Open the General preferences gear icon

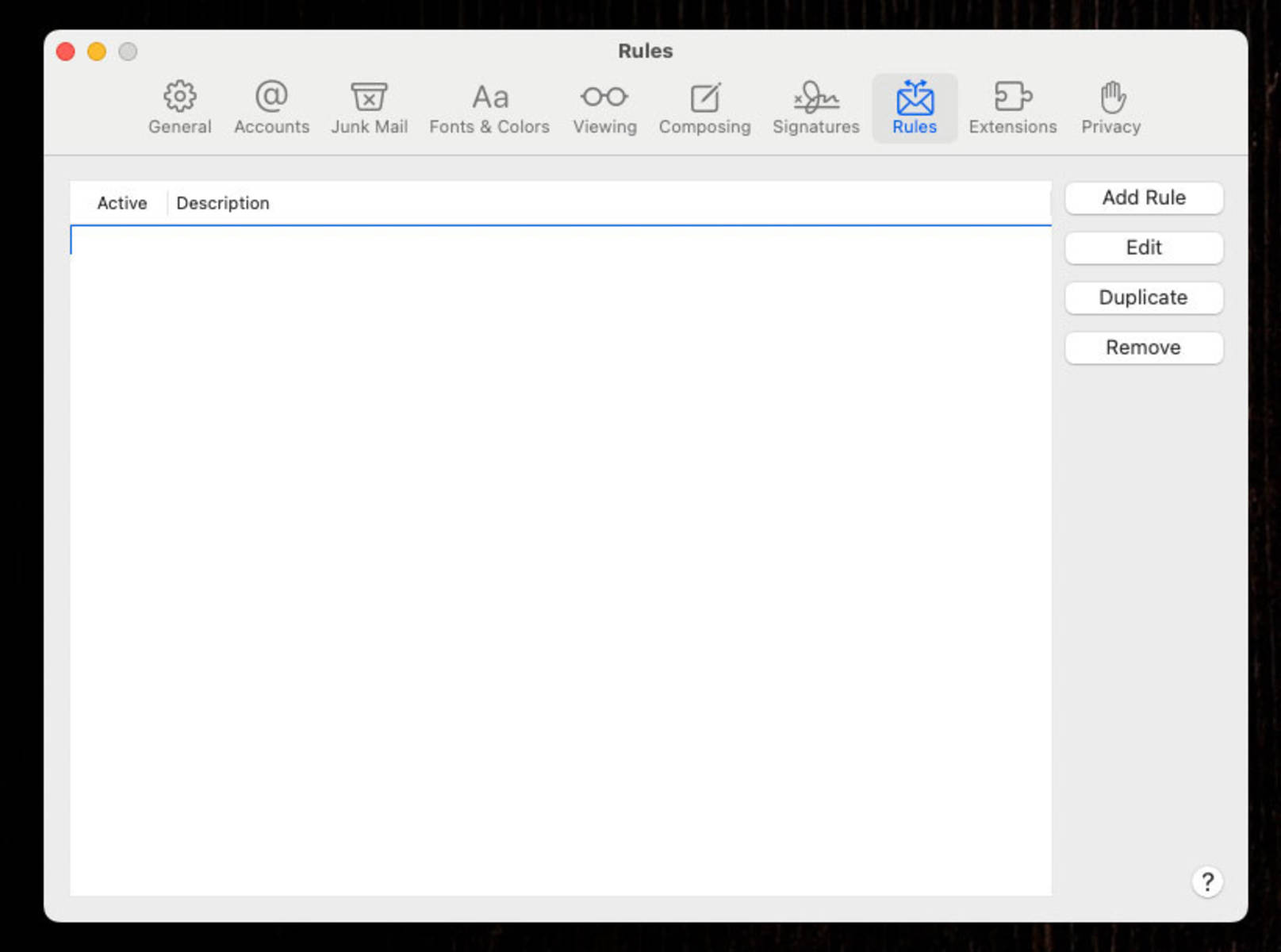tap(180, 108)
